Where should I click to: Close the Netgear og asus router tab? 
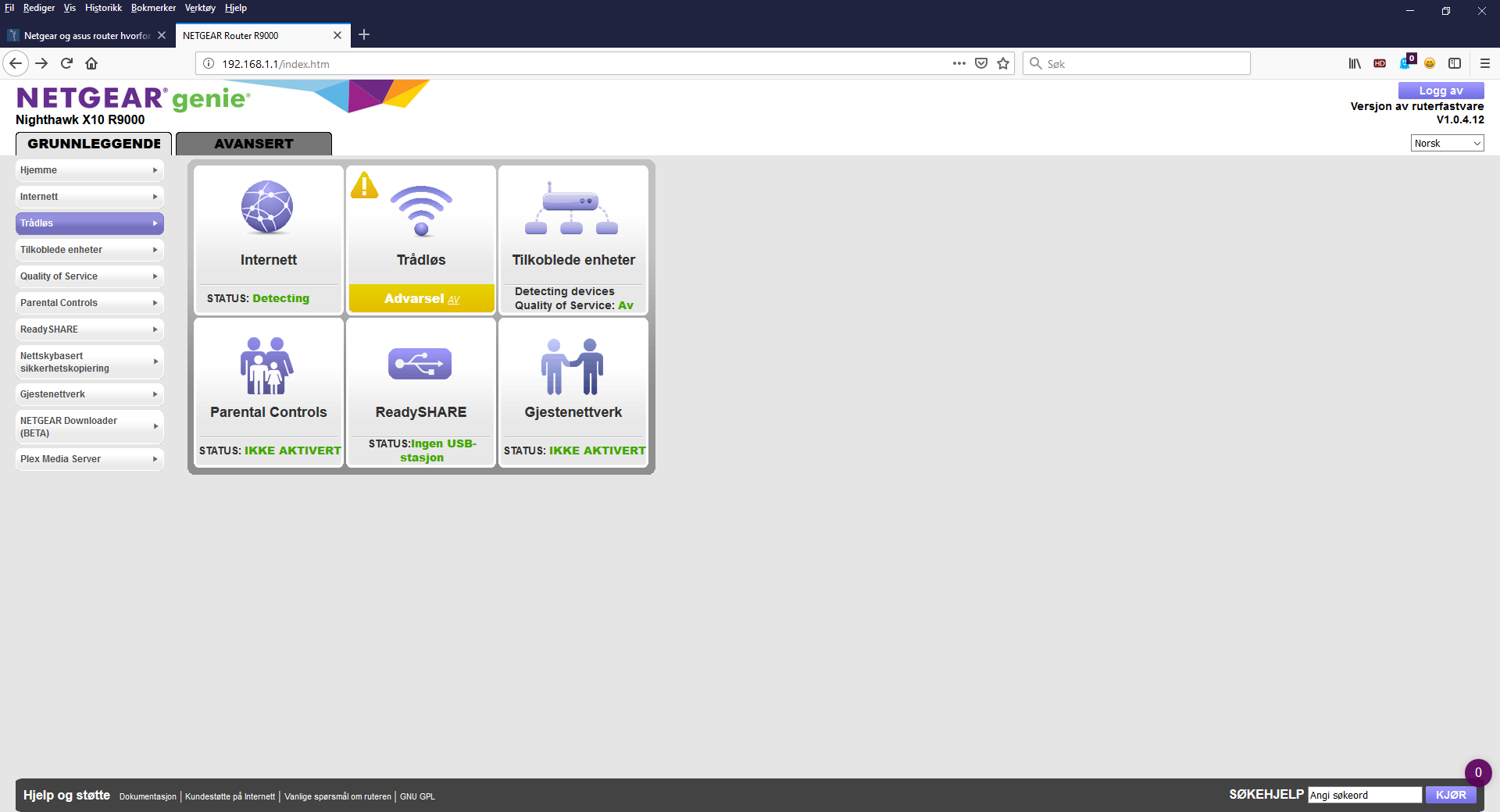point(162,35)
